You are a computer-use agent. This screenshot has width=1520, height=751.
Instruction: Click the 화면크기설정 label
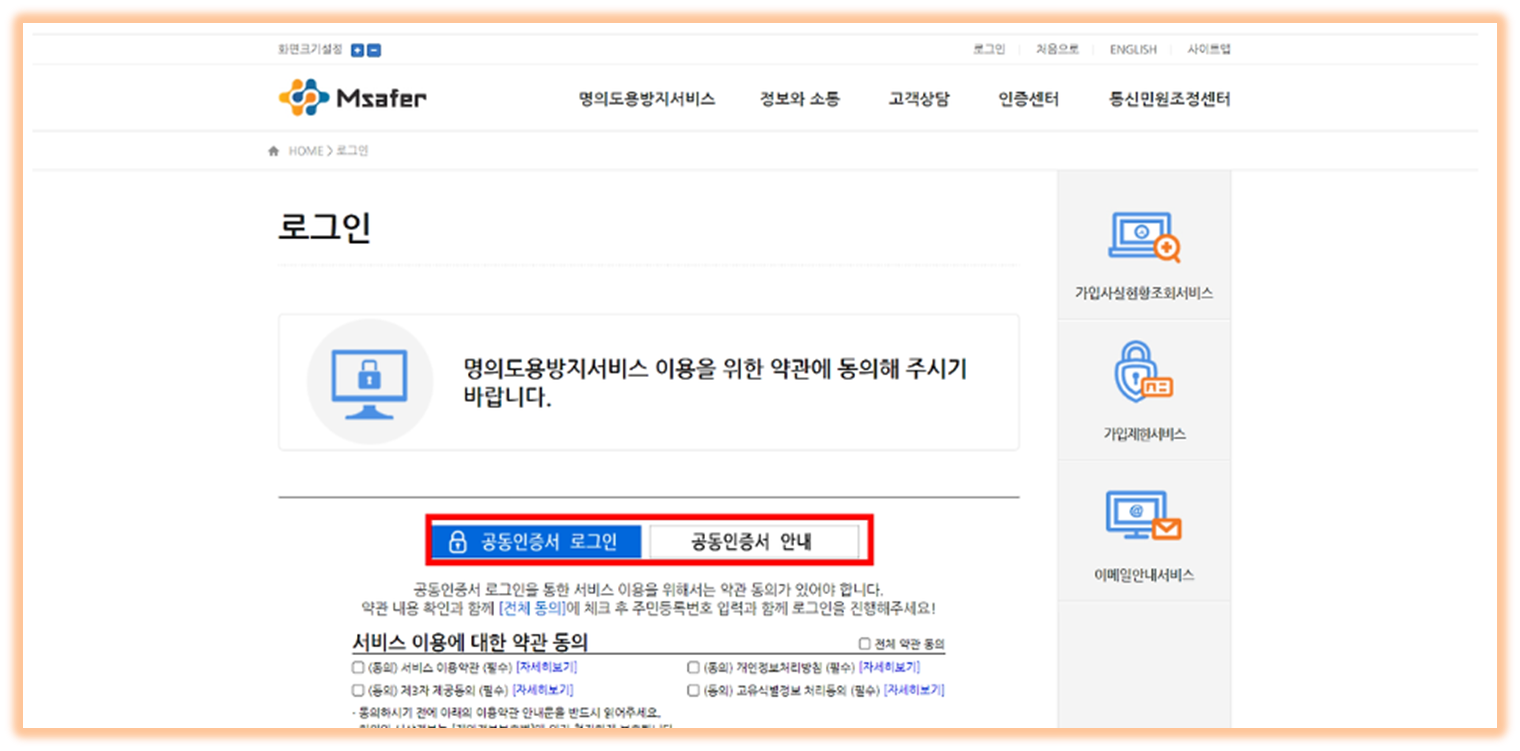click(x=310, y=49)
